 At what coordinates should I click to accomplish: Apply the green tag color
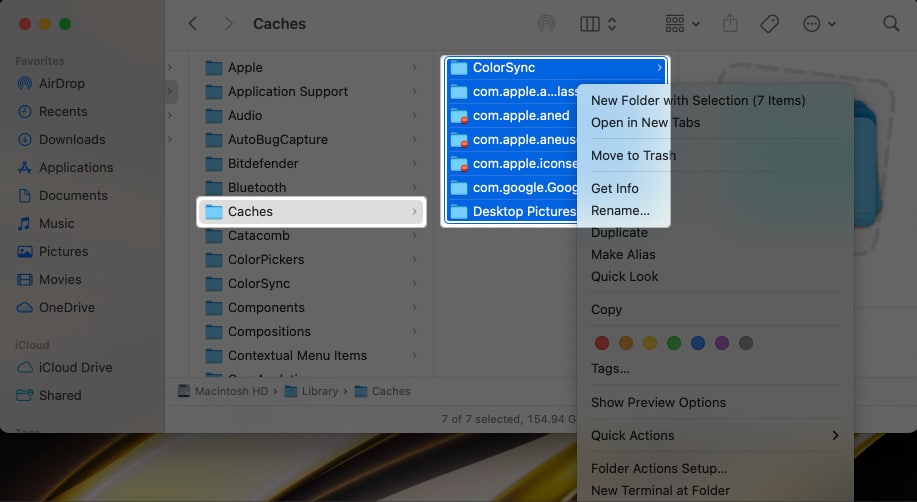click(674, 343)
